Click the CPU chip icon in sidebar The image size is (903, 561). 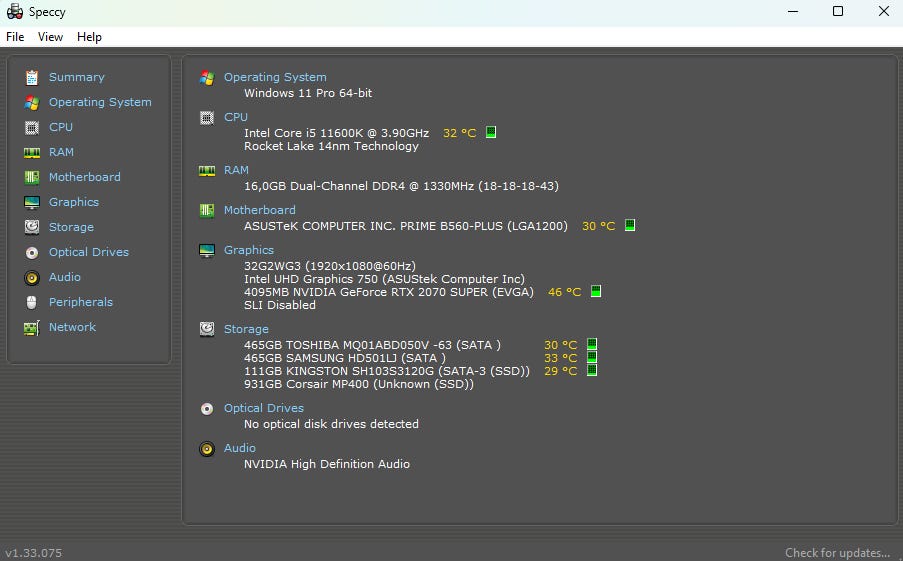(x=32, y=127)
